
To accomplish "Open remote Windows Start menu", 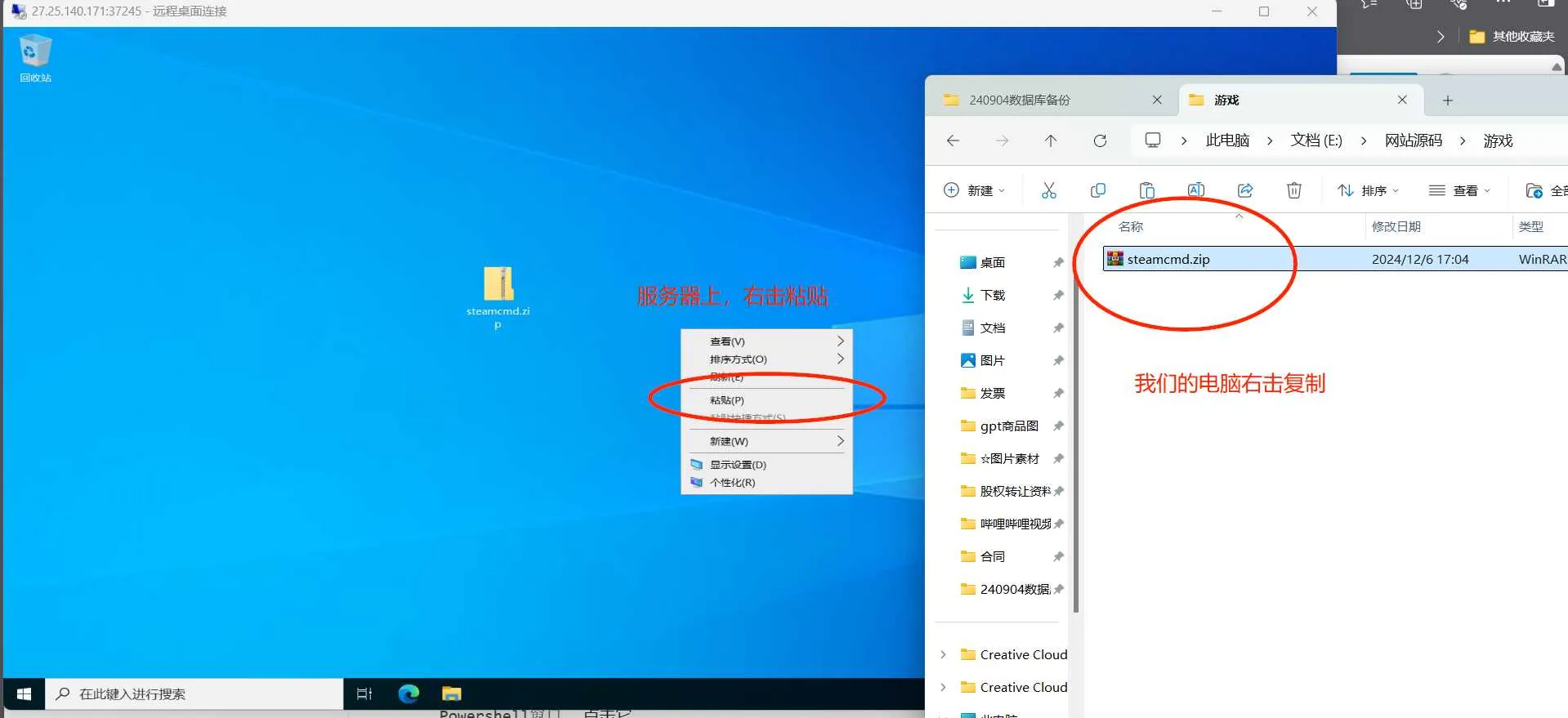I will (24, 693).
